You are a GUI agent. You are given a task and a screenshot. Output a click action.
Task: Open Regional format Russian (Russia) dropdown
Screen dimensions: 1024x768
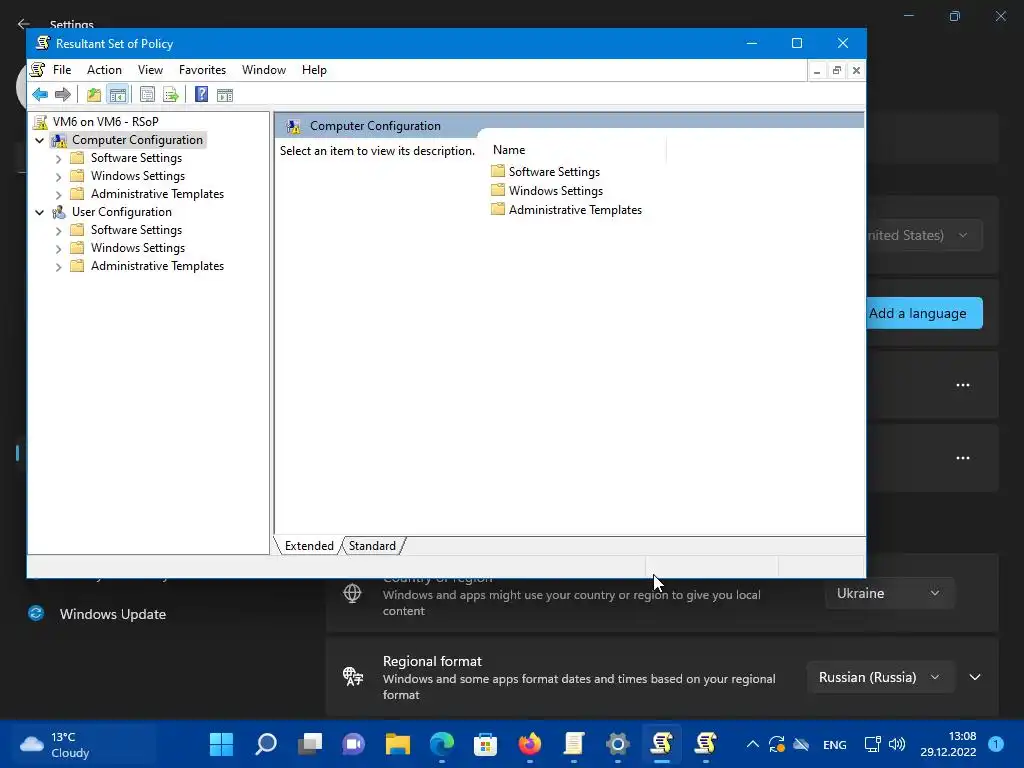[881, 677]
